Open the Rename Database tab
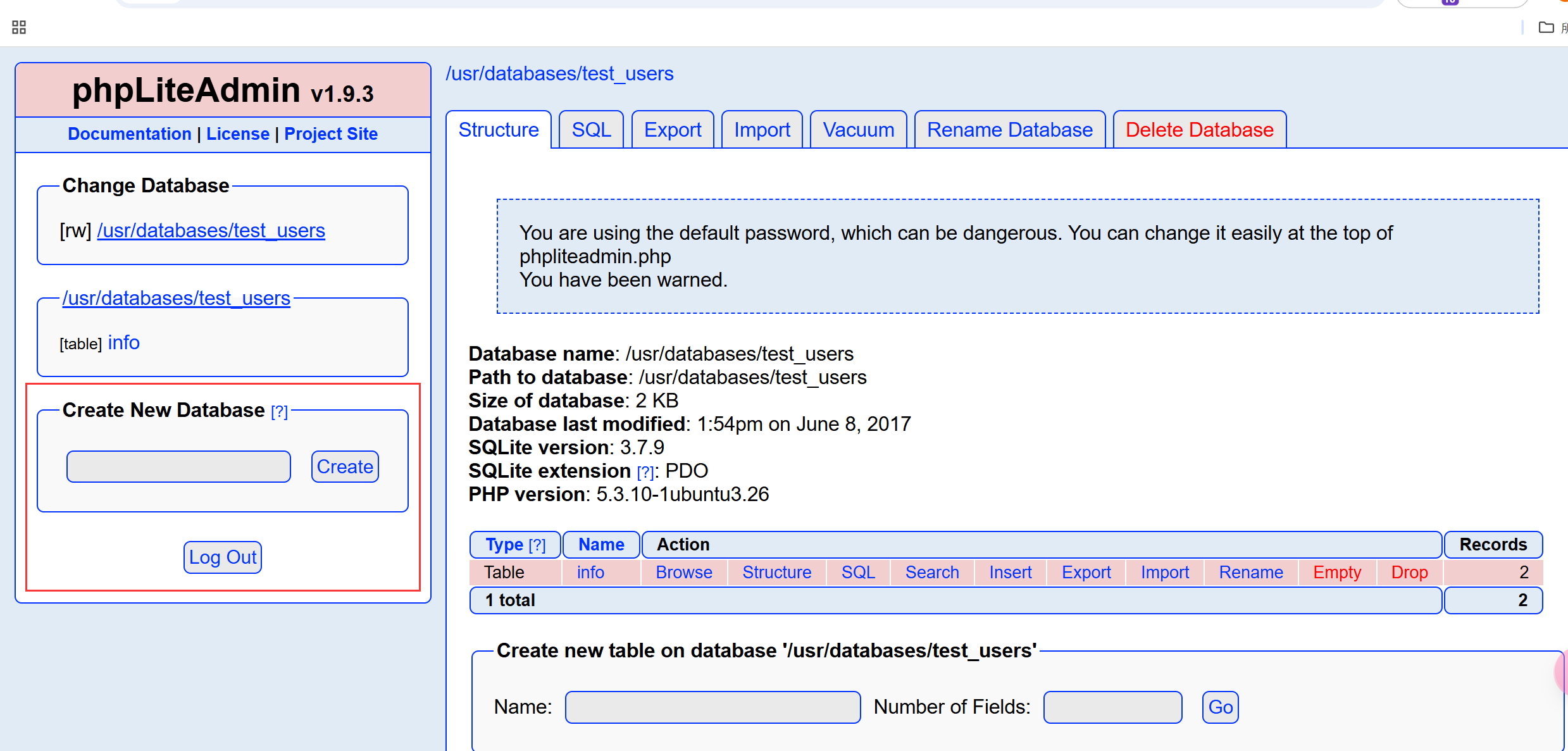This screenshot has width=1568, height=751. point(1010,130)
